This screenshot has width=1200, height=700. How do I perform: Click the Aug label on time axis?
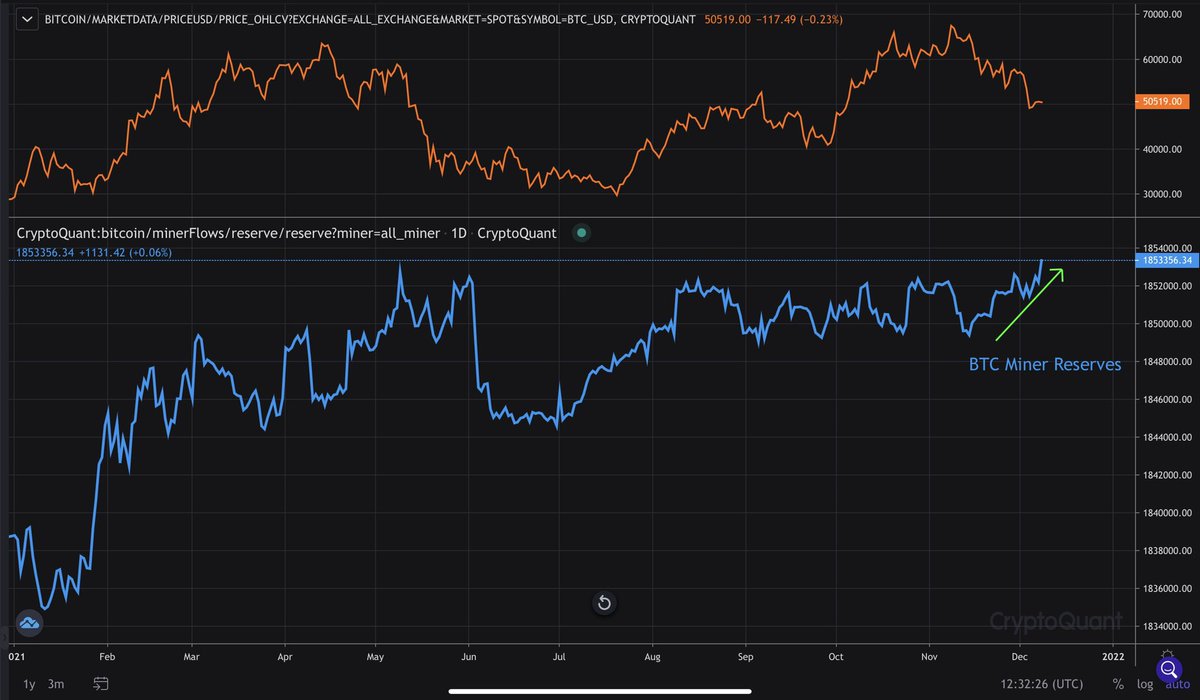coord(651,658)
